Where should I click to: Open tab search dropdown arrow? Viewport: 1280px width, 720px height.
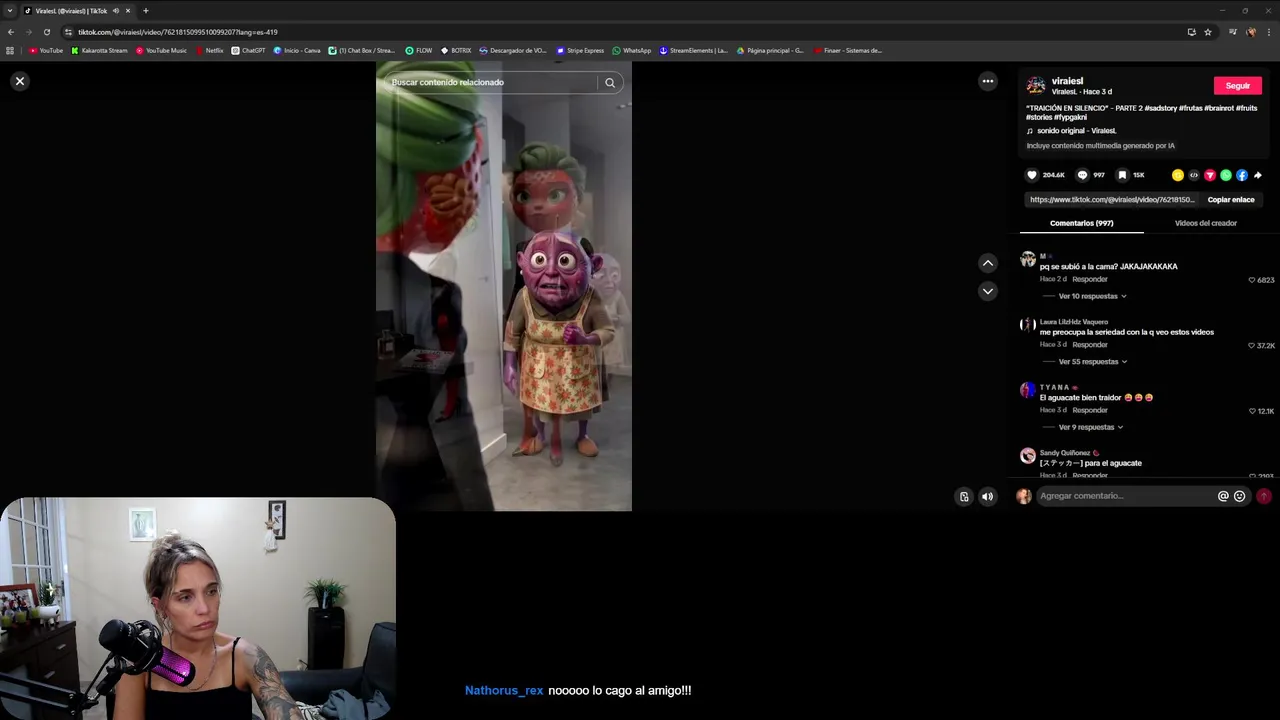[x=10, y=11]
